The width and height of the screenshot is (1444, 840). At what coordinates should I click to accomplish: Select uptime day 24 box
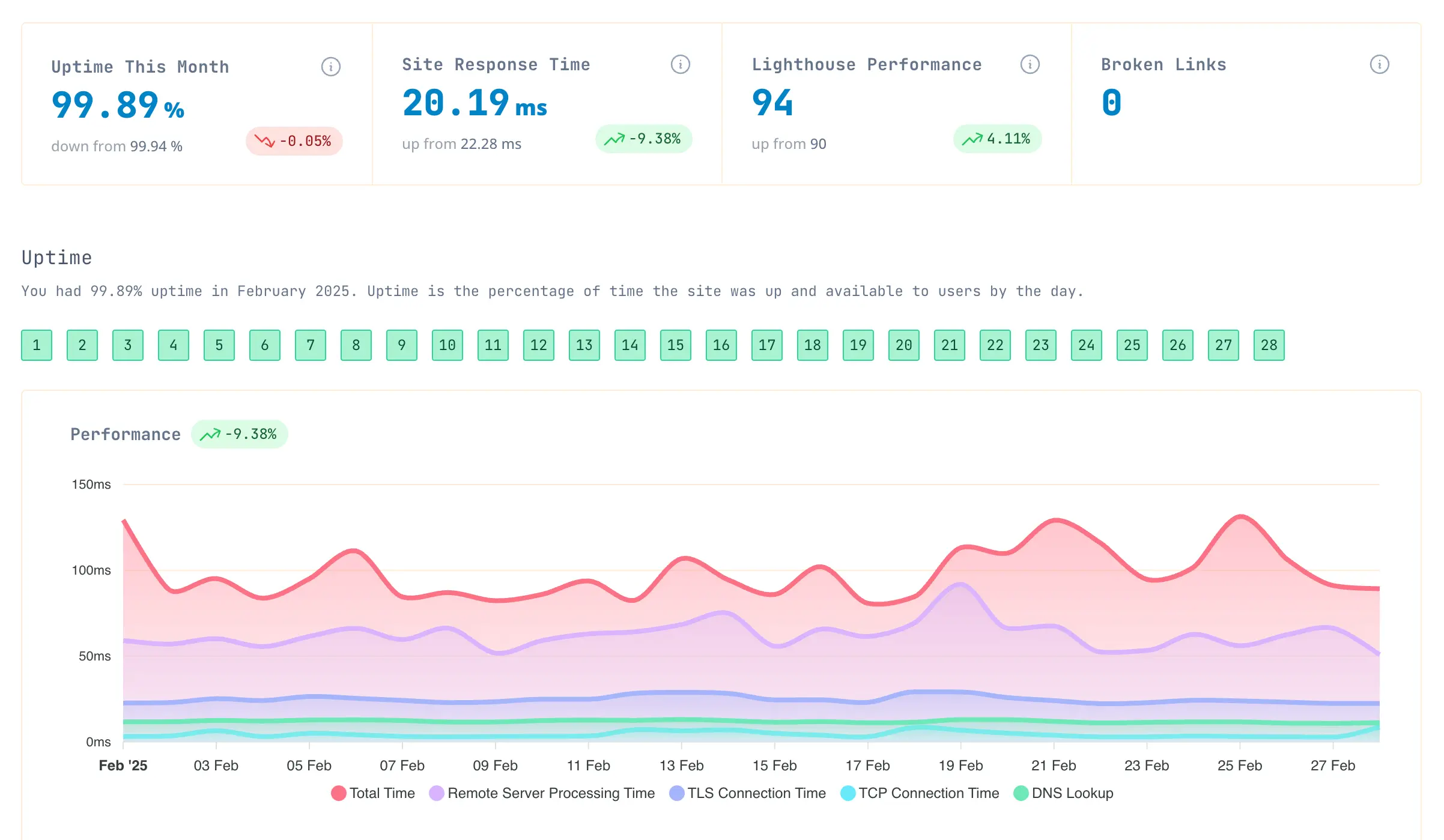pyautogui.click(x=1087, y=345)
